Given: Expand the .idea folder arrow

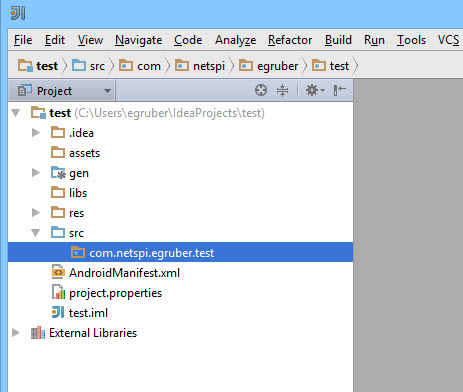Looking at the screenshot, I should click(36, 133).
